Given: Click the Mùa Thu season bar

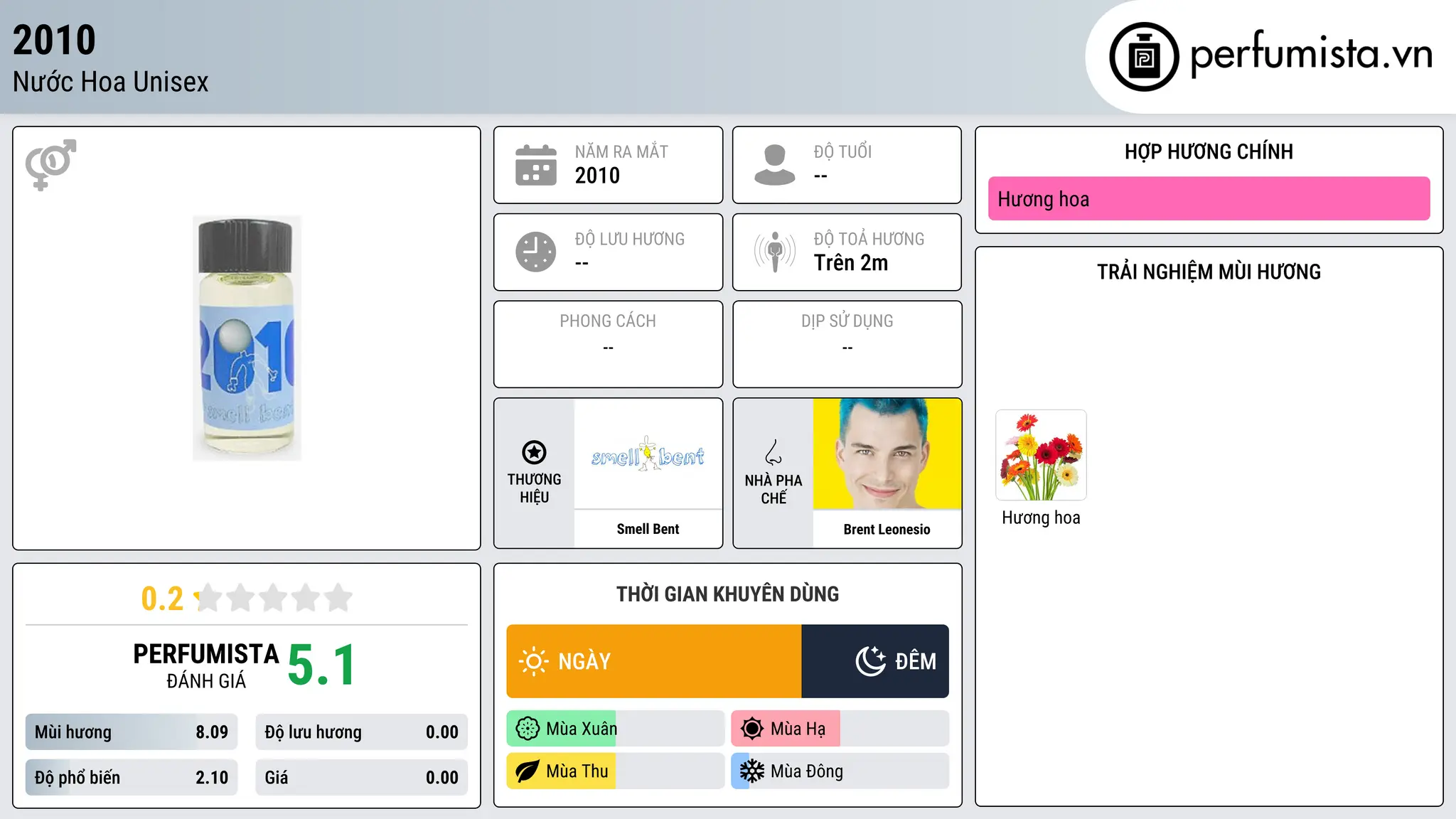Looking at the screenshot, I should point(616,771).
